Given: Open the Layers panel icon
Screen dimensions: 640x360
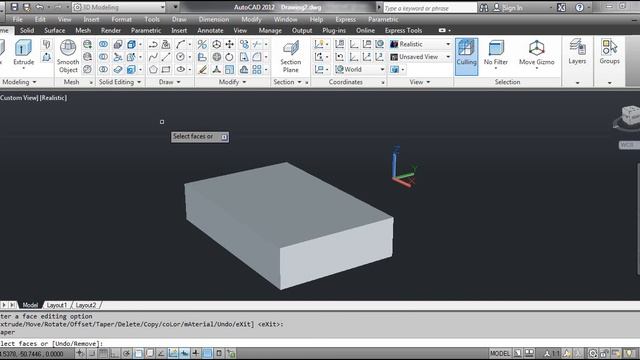Looking at the screenshot, I should (x=577, y=47).
